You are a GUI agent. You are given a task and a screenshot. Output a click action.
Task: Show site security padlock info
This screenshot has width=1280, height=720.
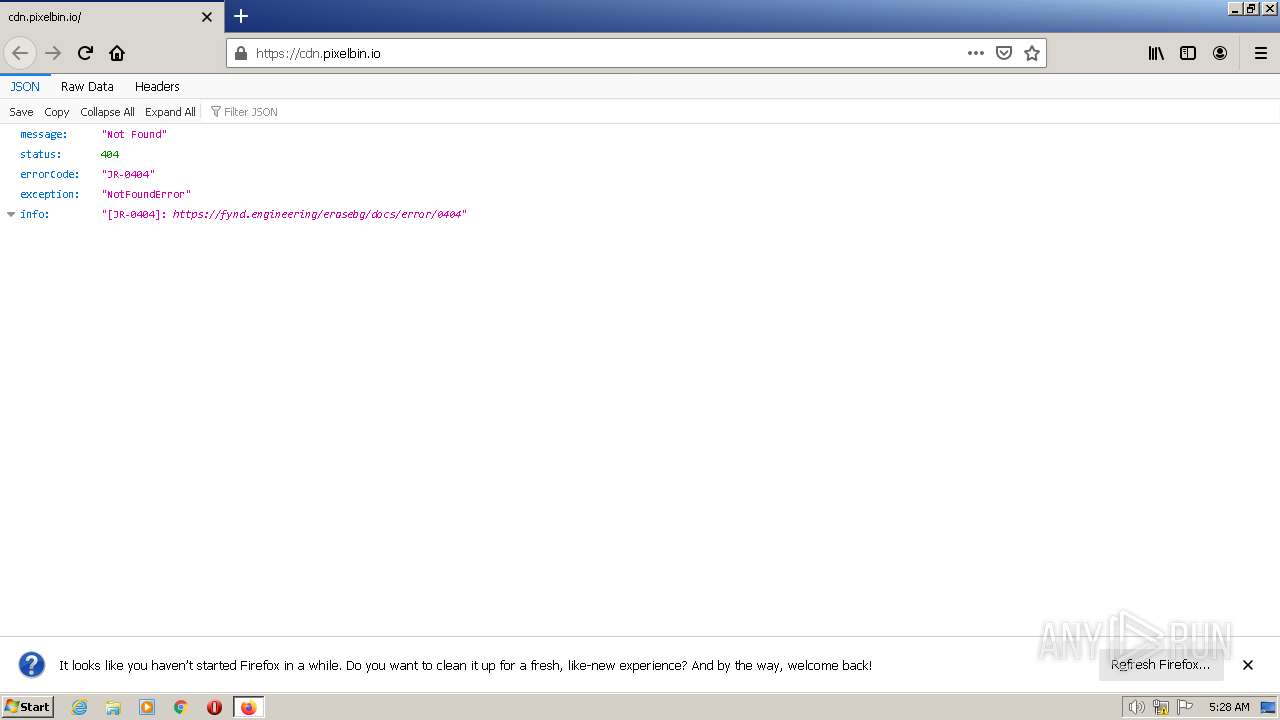tap(239, 53)
